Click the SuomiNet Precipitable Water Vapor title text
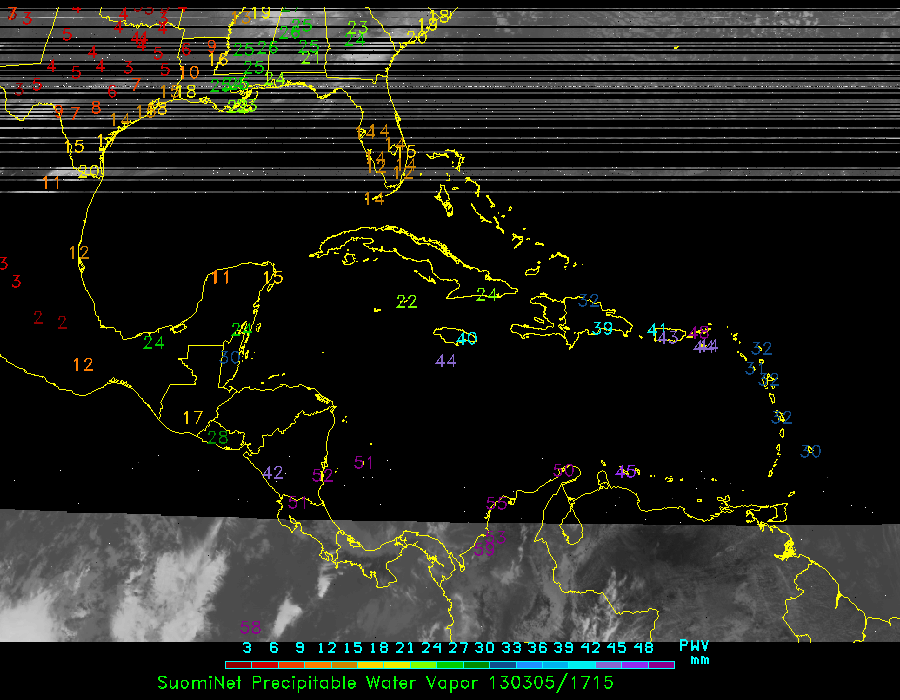 [x=385, y=682]
